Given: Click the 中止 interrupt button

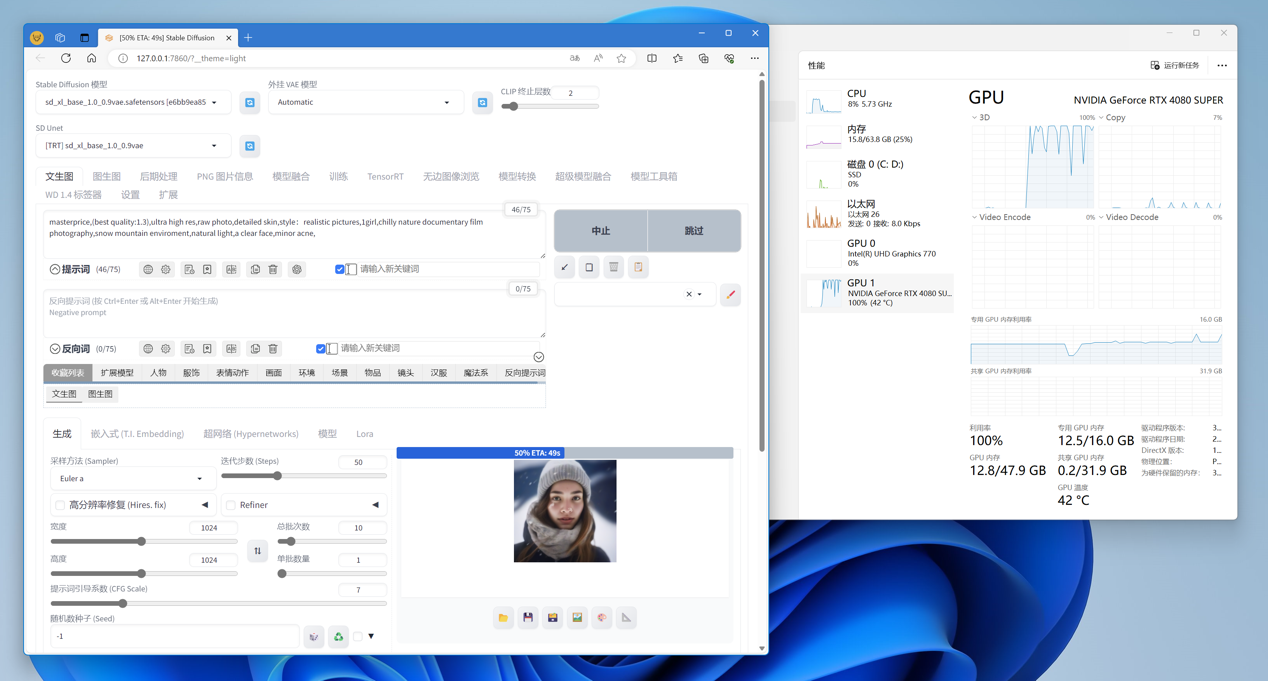Looking at the screenshot, I should pyautogui.click(x=600, y=231).
